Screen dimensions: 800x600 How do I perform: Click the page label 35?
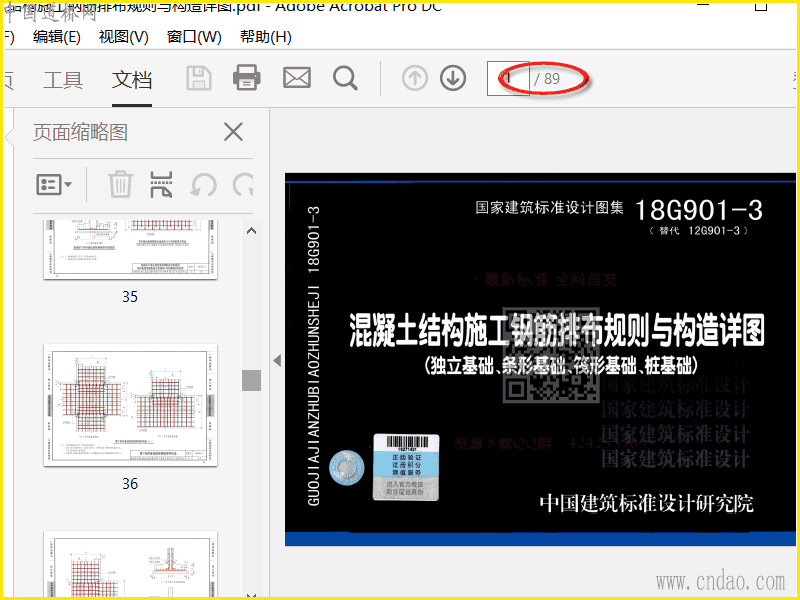tap(130, 296)
